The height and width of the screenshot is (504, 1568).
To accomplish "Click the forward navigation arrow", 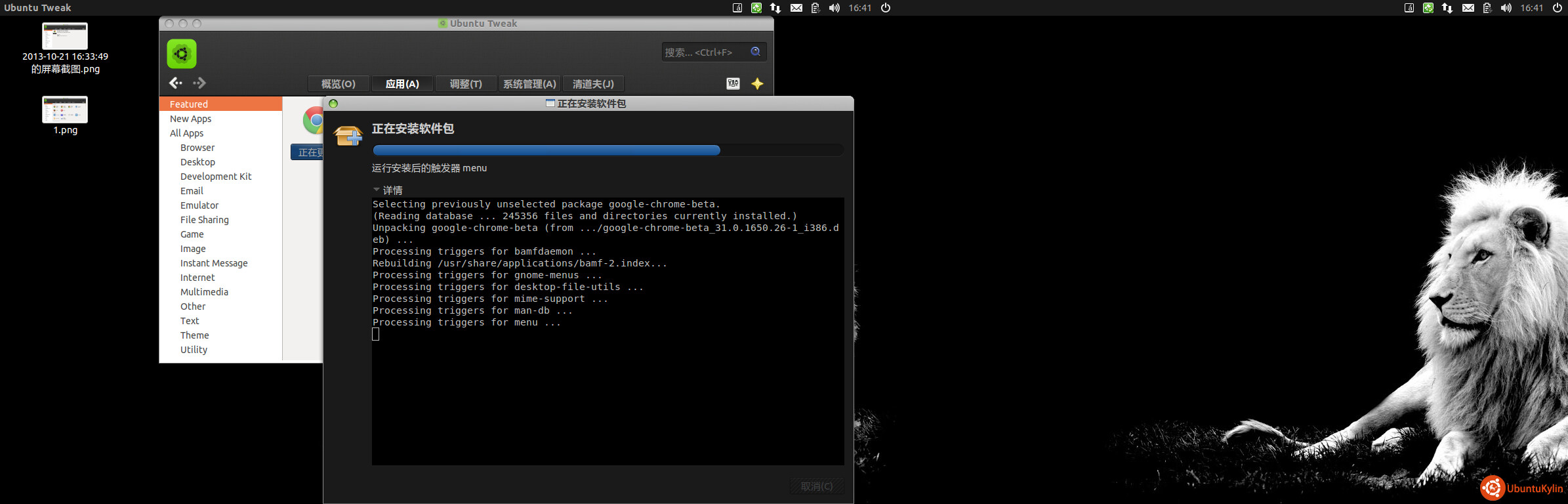I will pos(199,83).
